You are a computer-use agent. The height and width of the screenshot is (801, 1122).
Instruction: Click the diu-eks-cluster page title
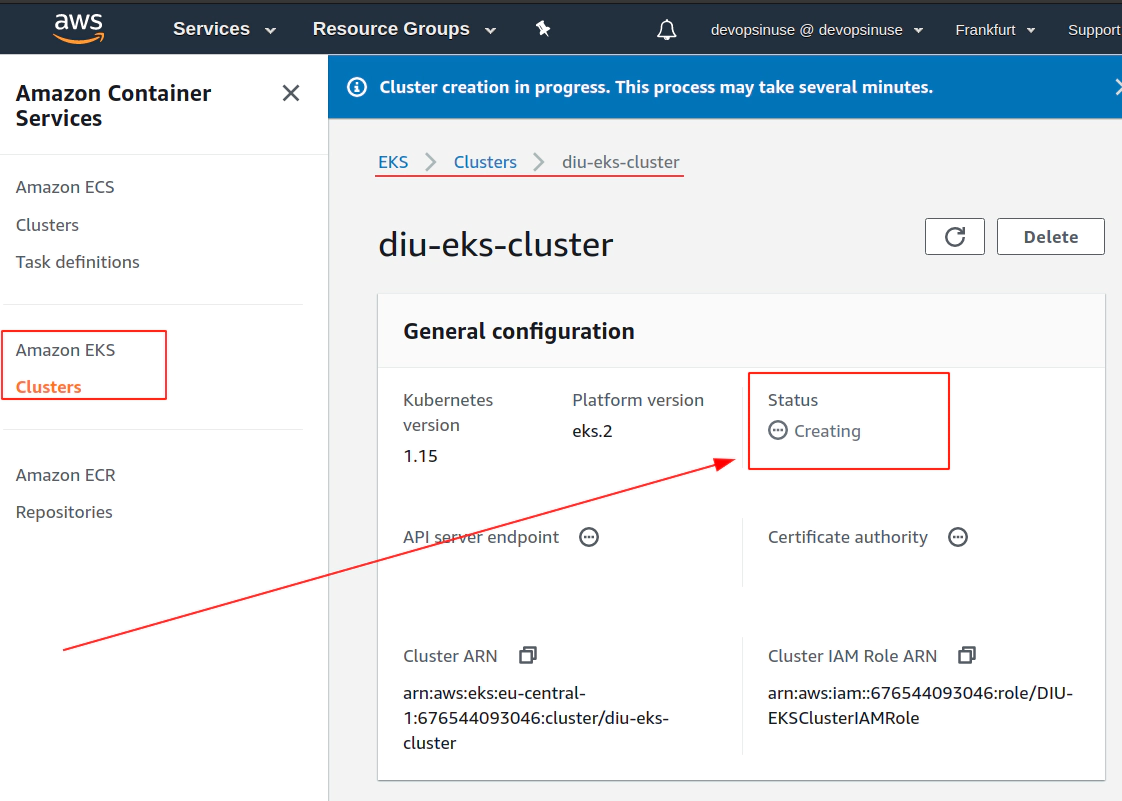pos(495,245)
